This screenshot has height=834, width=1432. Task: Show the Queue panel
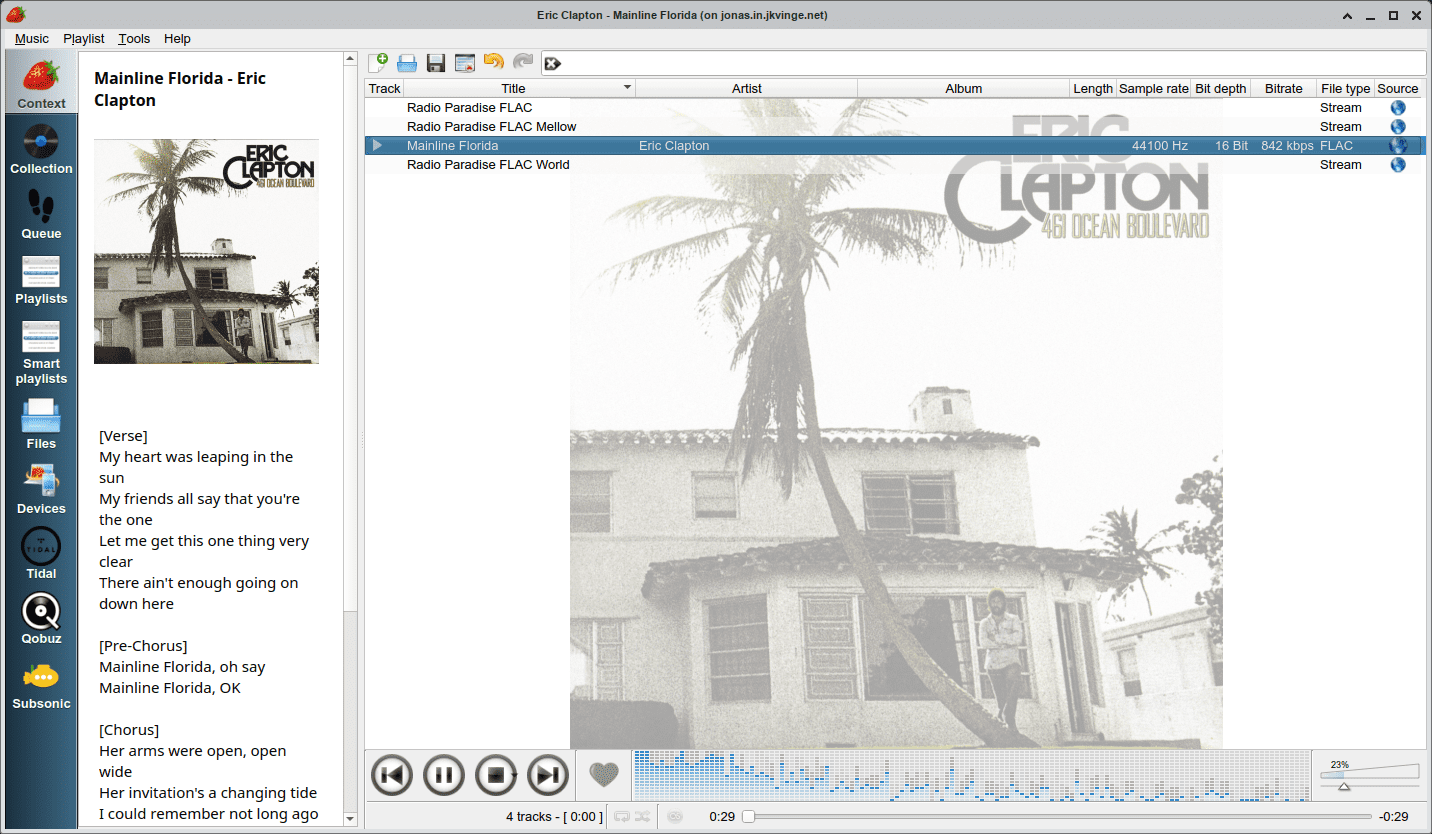41,213
